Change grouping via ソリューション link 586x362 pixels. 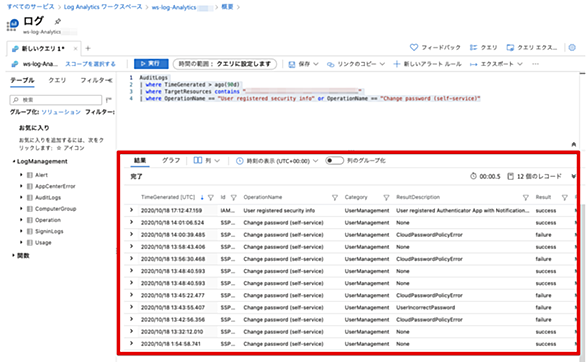[x=61, y=112]
